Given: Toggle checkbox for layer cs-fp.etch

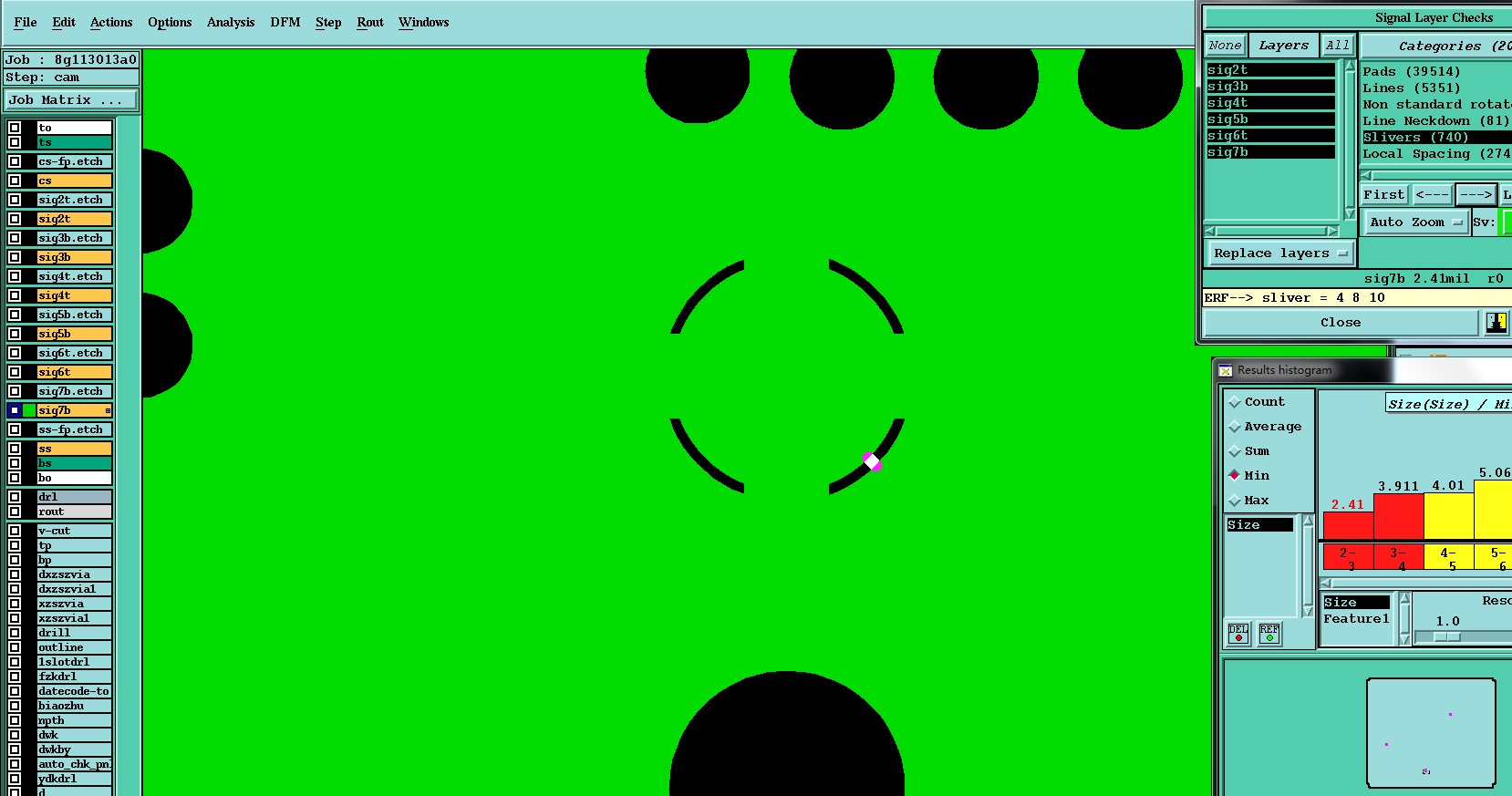Looking at the screenshot, I should click(x=15, y=161).
